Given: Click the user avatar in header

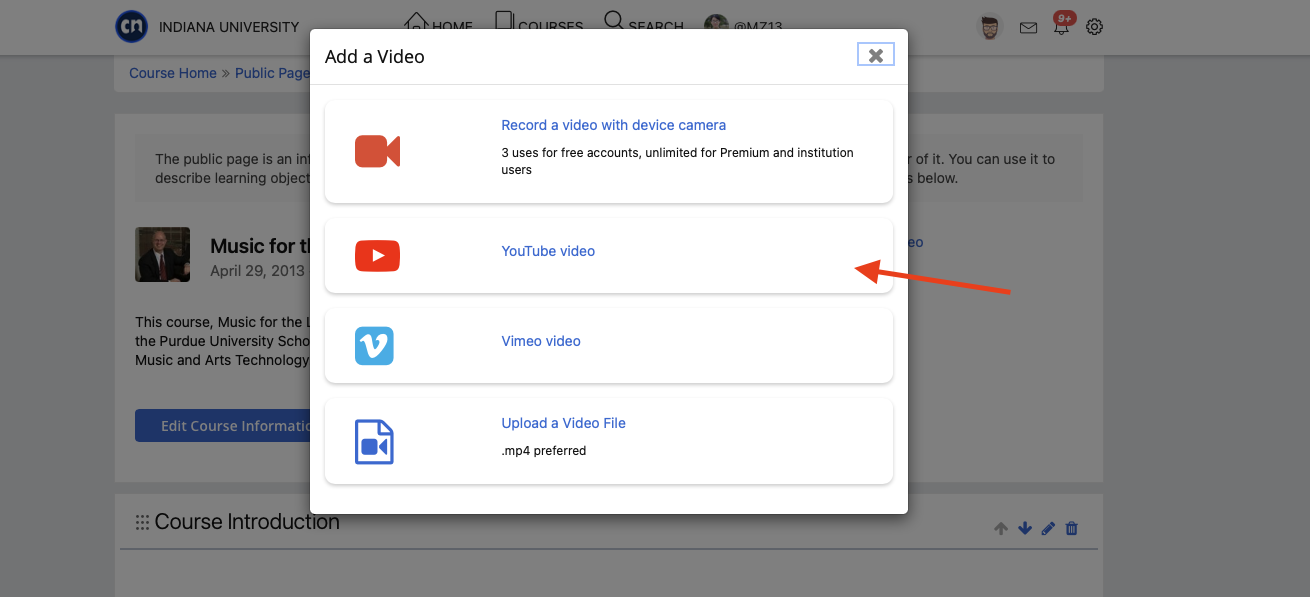Looking at the screenshot, I should coord(989,27).
